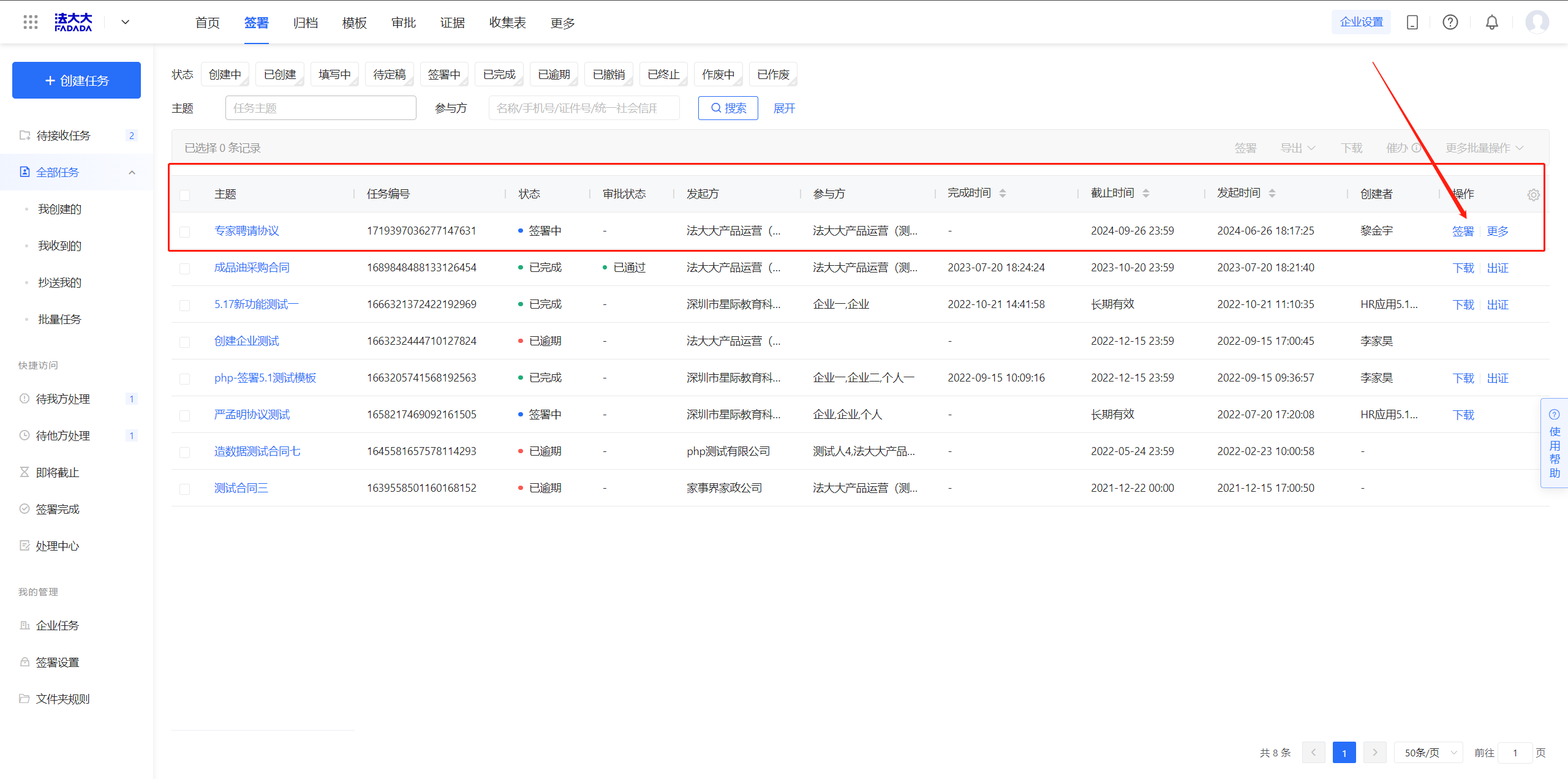Image resolution: width=1568 pixels, height=779 pixels.
Task: Open 待接收任务 in sidebar
Action: point(77,135)
